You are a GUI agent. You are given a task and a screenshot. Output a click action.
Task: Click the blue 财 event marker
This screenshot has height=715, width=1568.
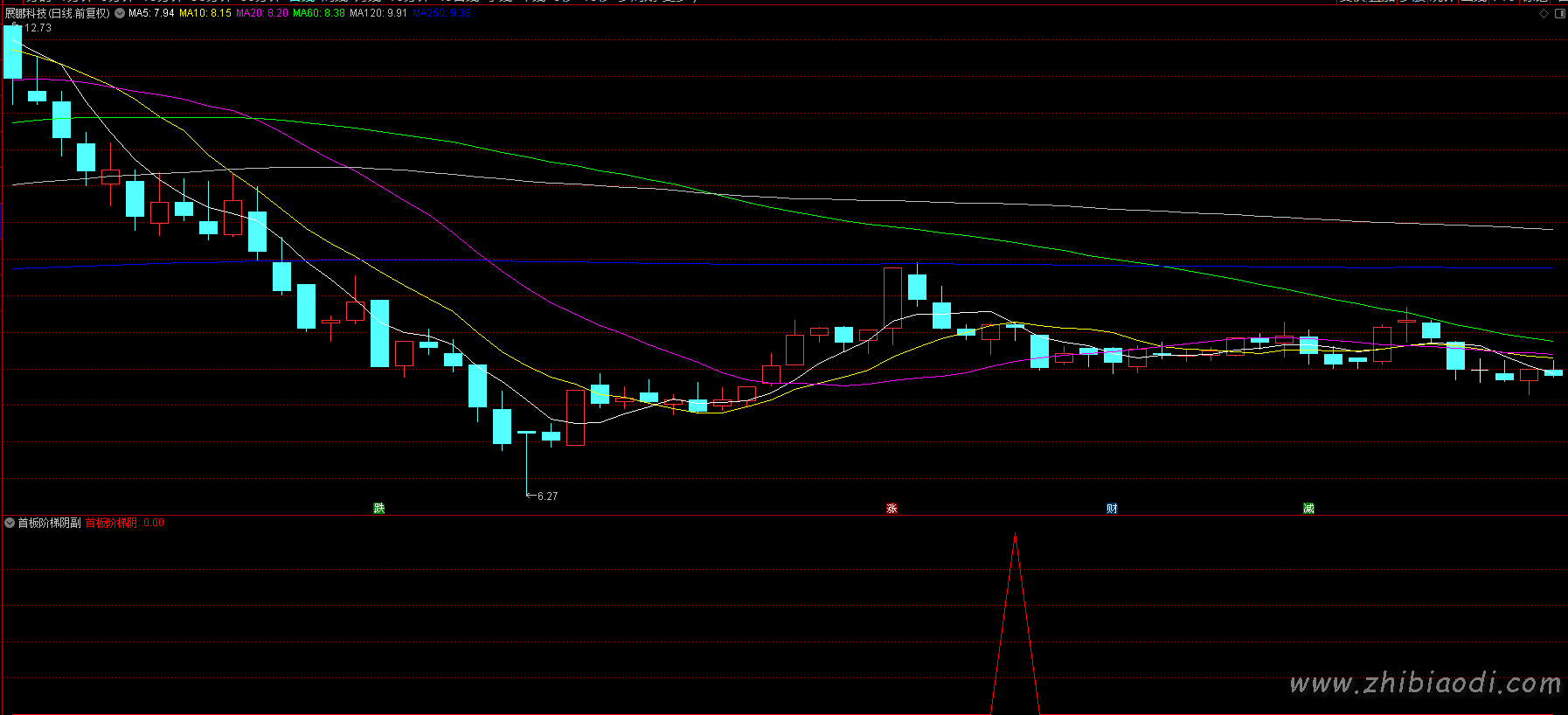pos(1112,508)
